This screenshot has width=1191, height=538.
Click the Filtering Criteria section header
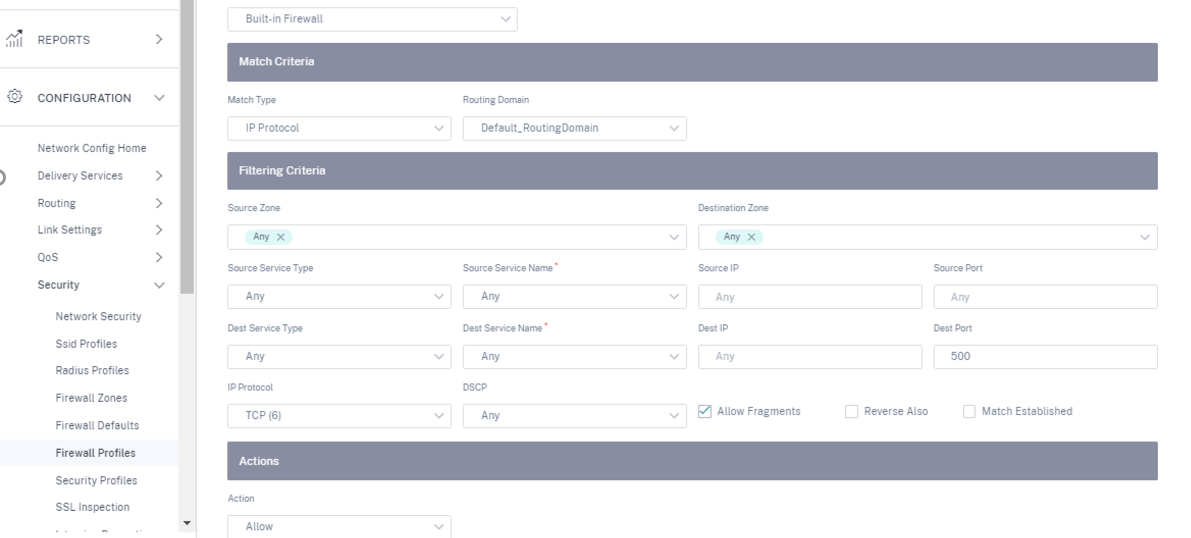point(692,171)
